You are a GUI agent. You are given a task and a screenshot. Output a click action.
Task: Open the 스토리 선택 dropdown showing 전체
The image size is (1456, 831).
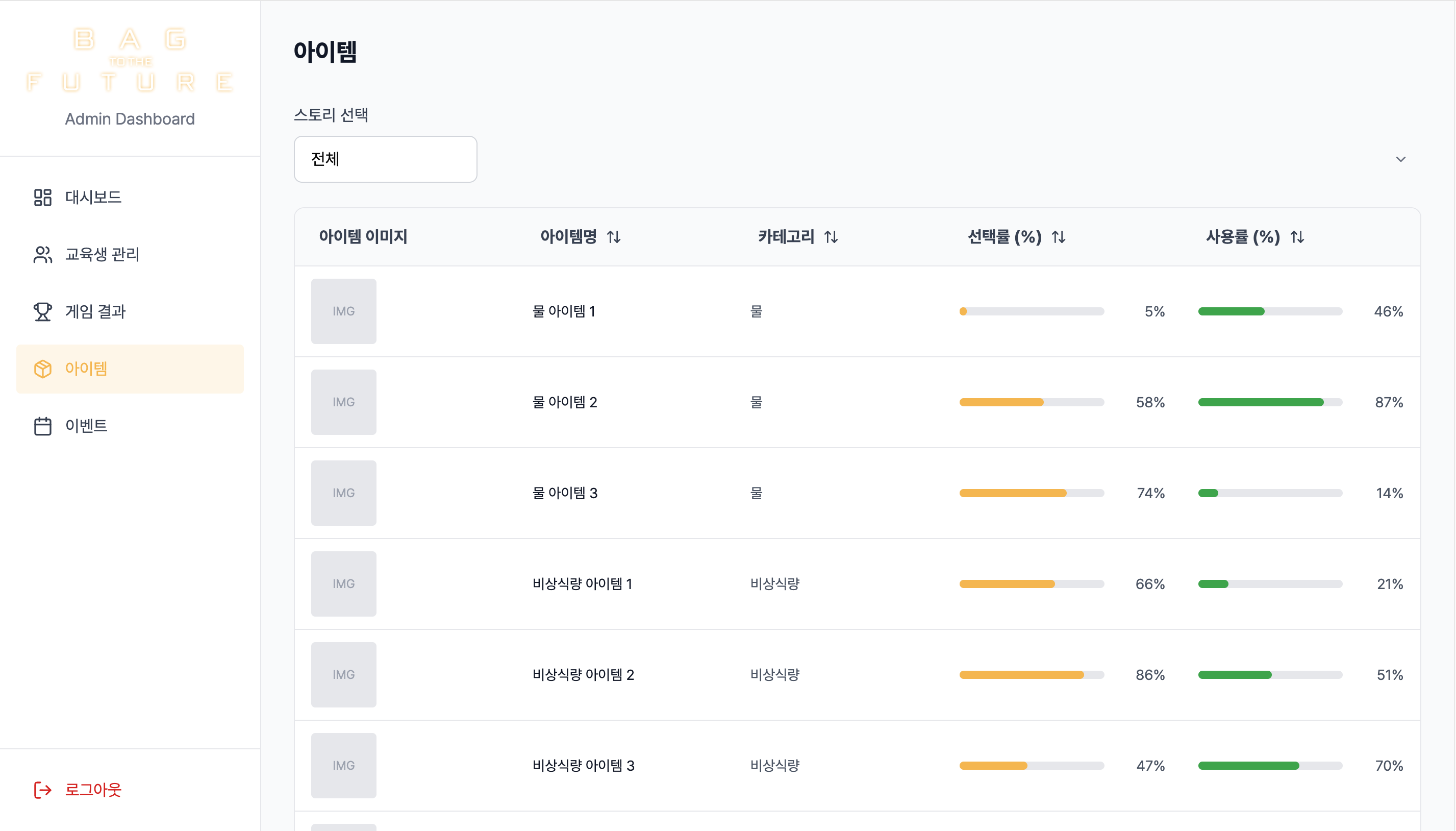pyautogui.click(x=385, y=159)
